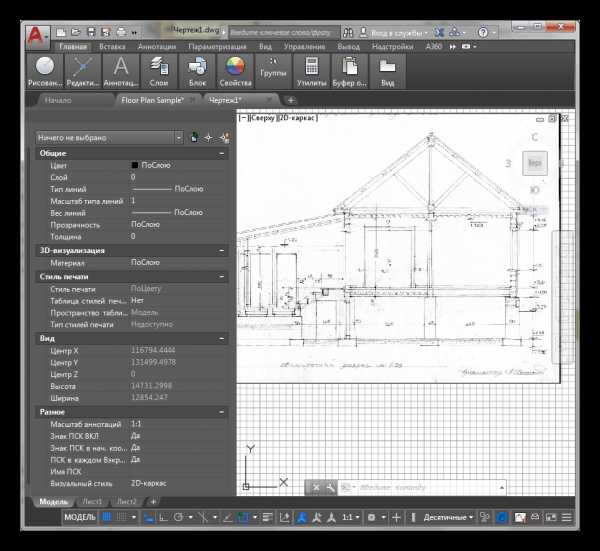The height and width of the screenshot is (551, 600).
Task: Toggle grid display in status bar
Action: click(108, 517)
